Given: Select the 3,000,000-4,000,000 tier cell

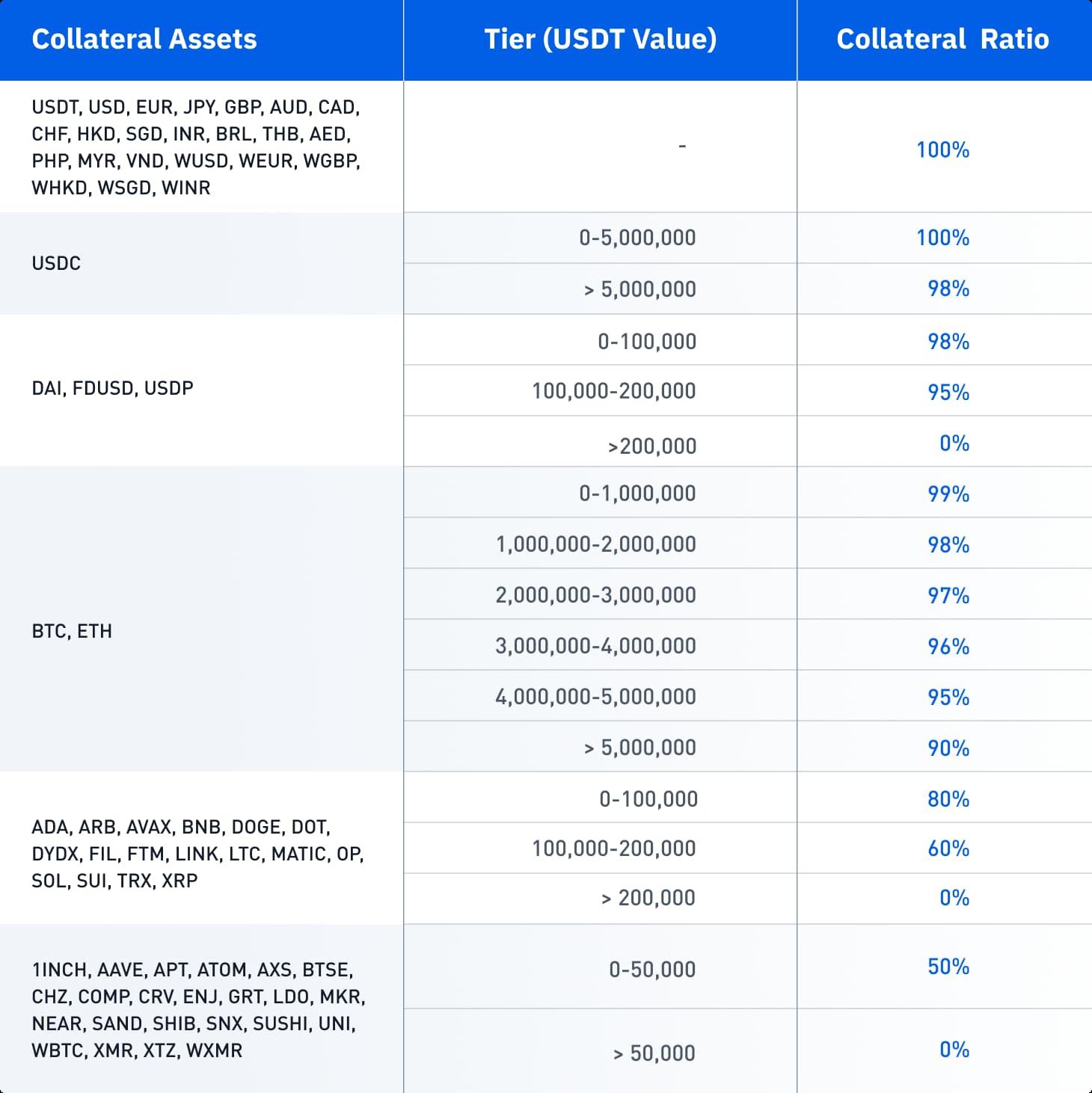Looking at the screenshot, I should 595,646.
